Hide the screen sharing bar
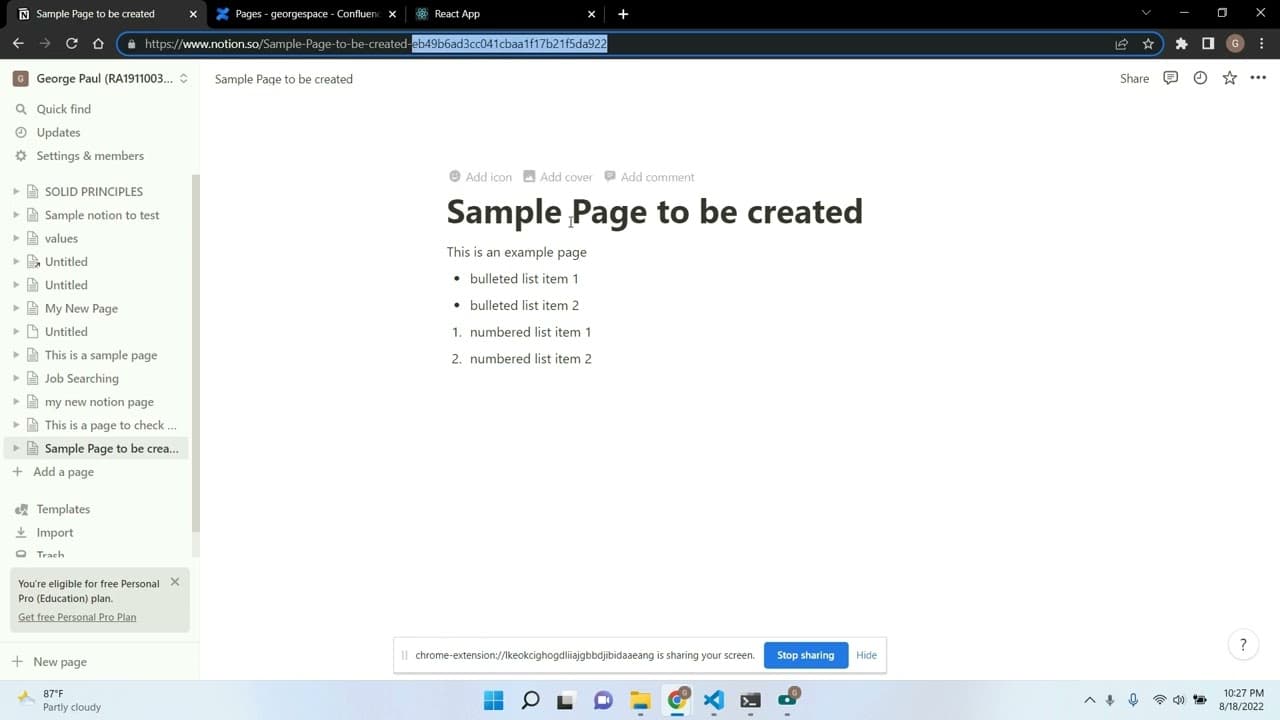1280x720 pixels. (866, 655)
